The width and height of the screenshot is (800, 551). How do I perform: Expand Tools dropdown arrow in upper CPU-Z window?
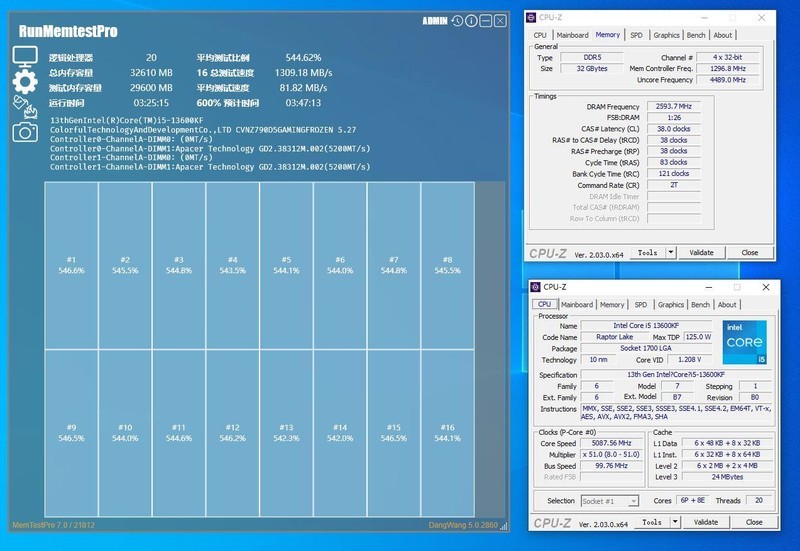point(671,253)
